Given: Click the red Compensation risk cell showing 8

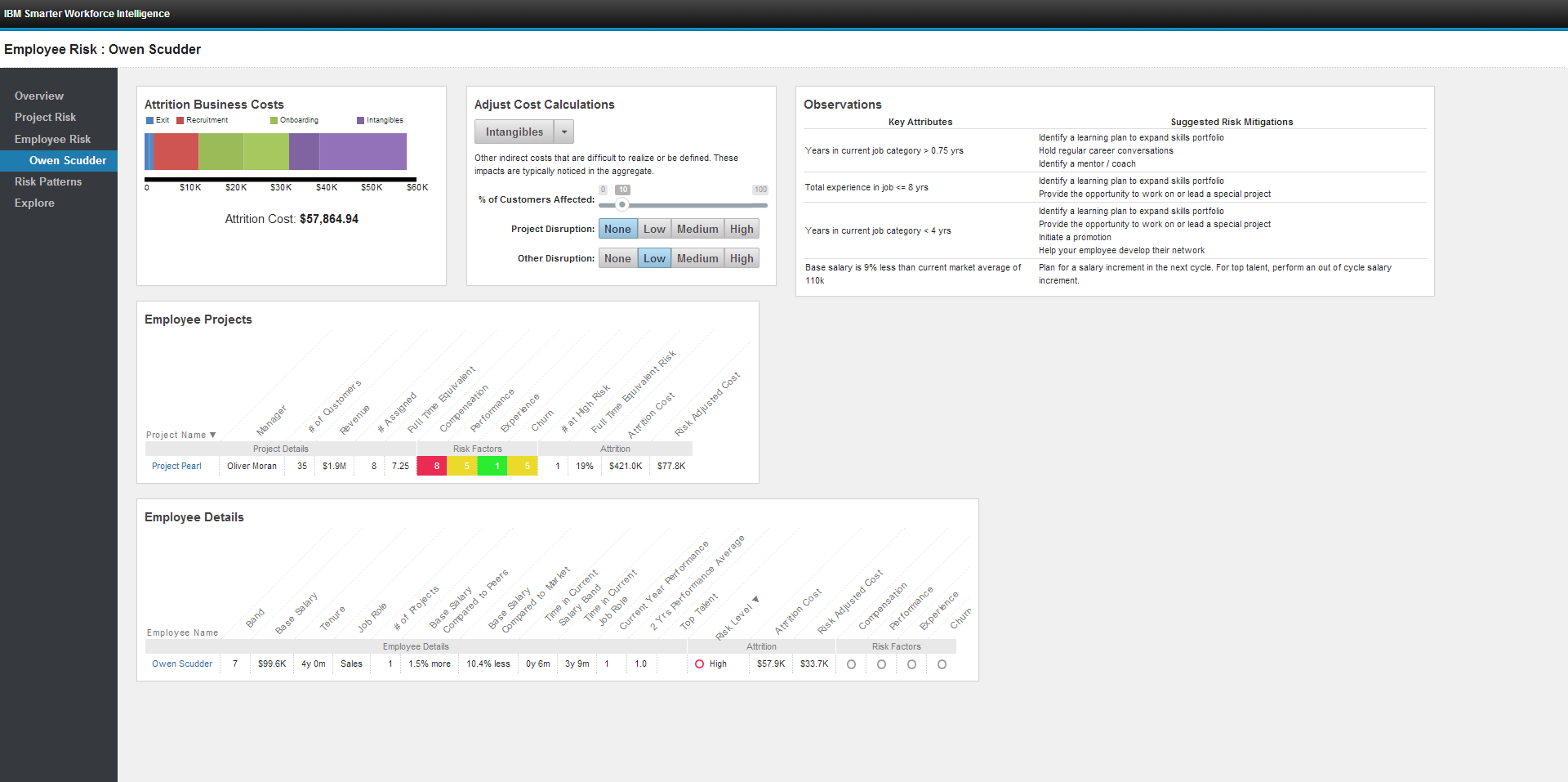Looking at the screenshot, I should click(x=432, y=466).
